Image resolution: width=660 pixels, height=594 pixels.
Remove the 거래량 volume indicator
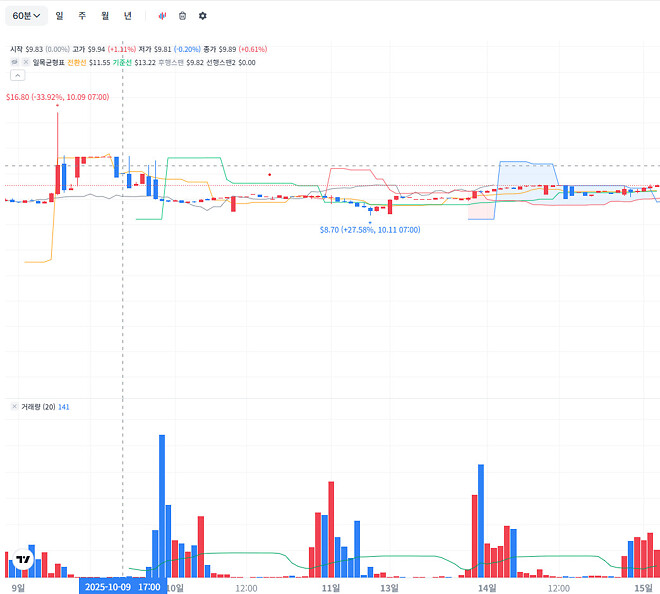point(14,407)
